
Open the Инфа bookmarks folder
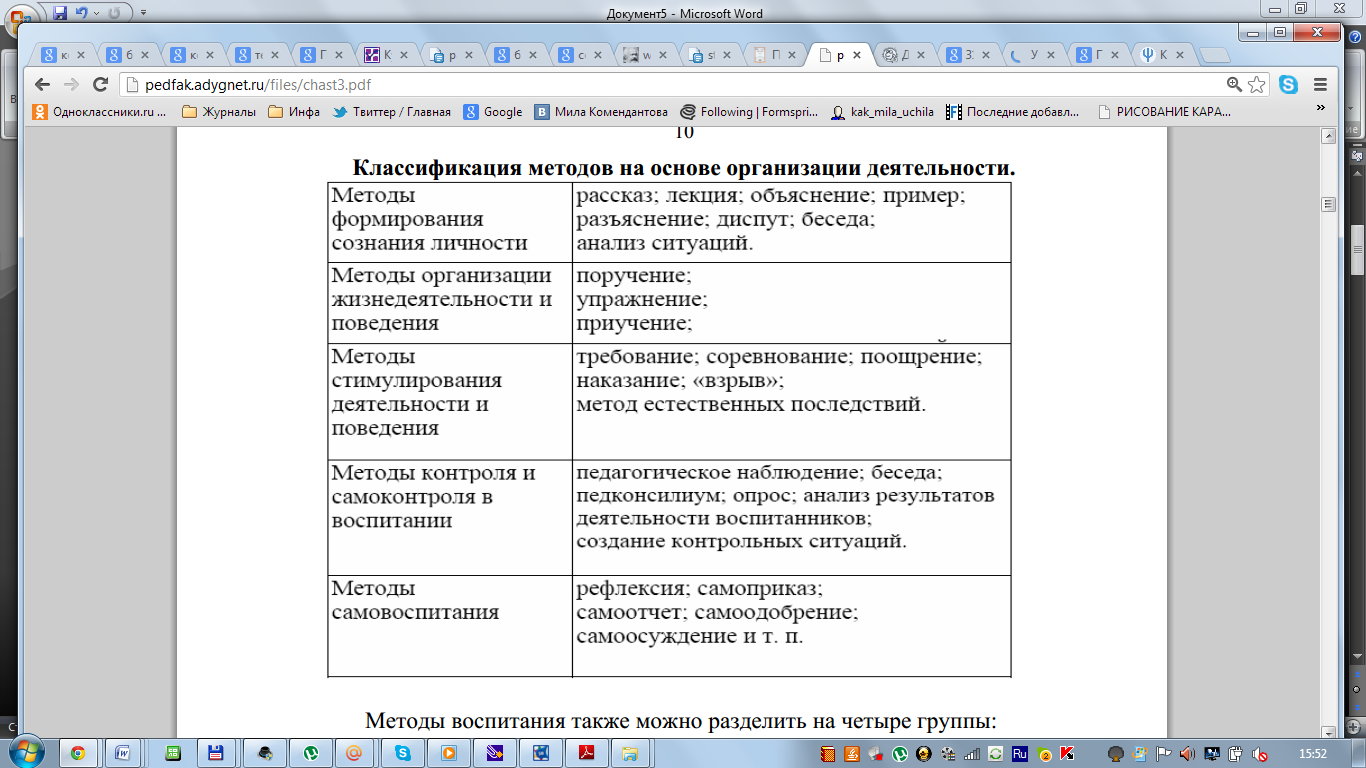[294, 112]
